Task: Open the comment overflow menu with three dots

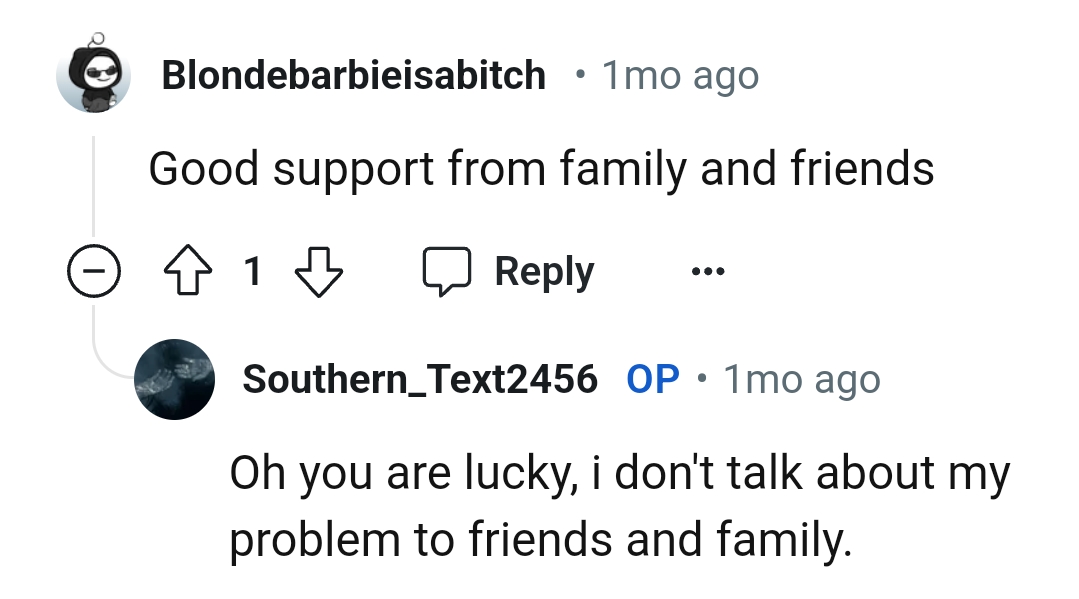Action: (x=707, y=271)
